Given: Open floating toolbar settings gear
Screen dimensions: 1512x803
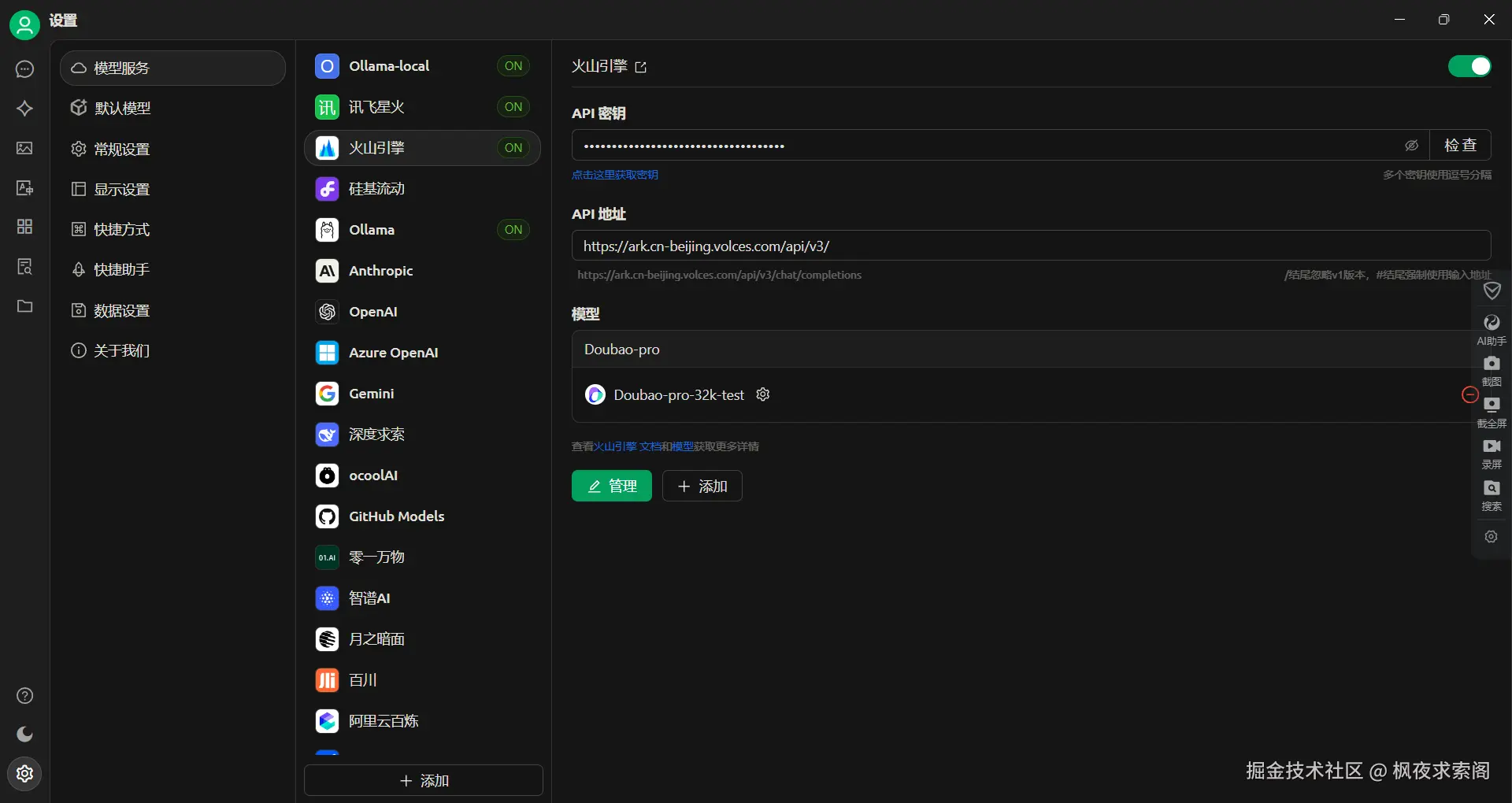Looking at the screenshot, I should pyautogui.click(x=1492, y=537).
